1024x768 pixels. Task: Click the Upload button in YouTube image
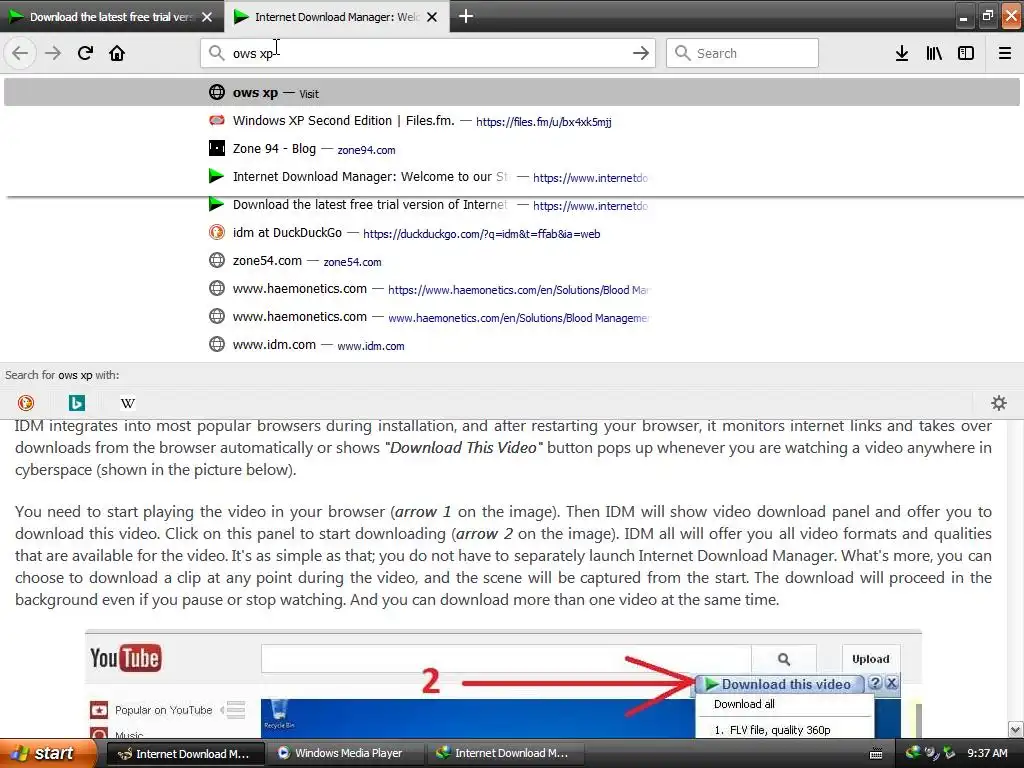(871, 659)
